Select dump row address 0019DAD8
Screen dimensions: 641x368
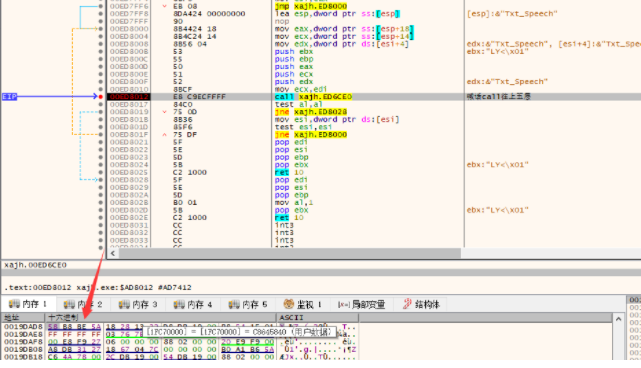23,327
